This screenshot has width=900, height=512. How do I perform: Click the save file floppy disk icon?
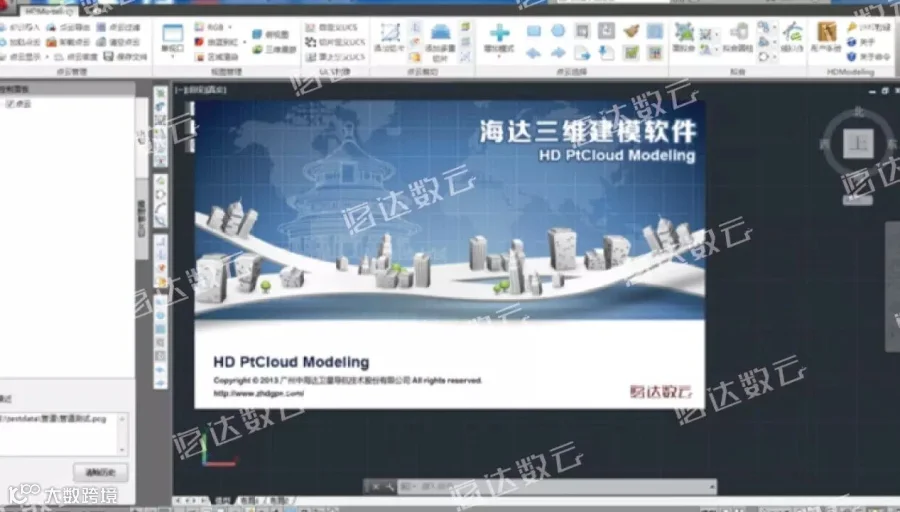tap(108, 56)
